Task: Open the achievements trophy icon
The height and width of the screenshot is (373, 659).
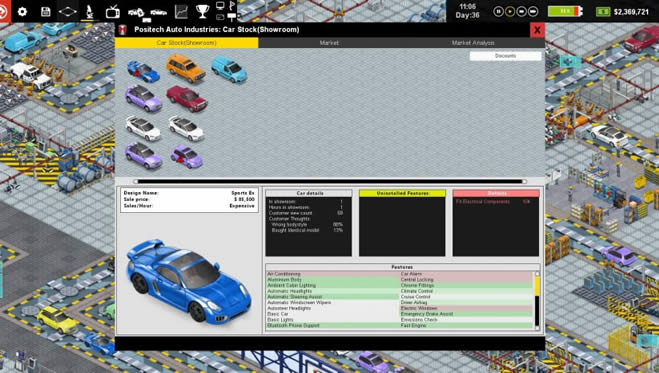Action: coord(203,11)
